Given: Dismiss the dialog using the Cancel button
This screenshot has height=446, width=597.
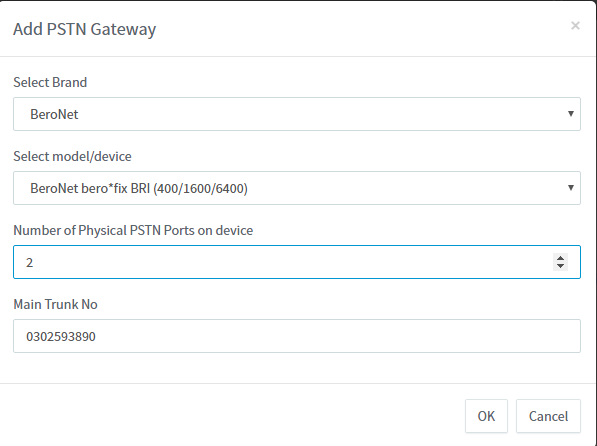Looking at the screenshot, I should 548,416.
